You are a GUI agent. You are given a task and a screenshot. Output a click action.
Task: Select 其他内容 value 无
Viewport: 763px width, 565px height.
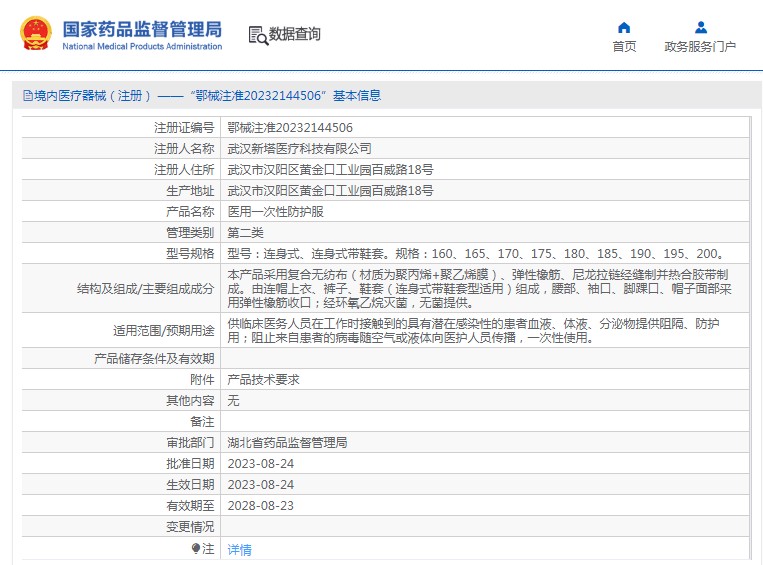[234, 401]
